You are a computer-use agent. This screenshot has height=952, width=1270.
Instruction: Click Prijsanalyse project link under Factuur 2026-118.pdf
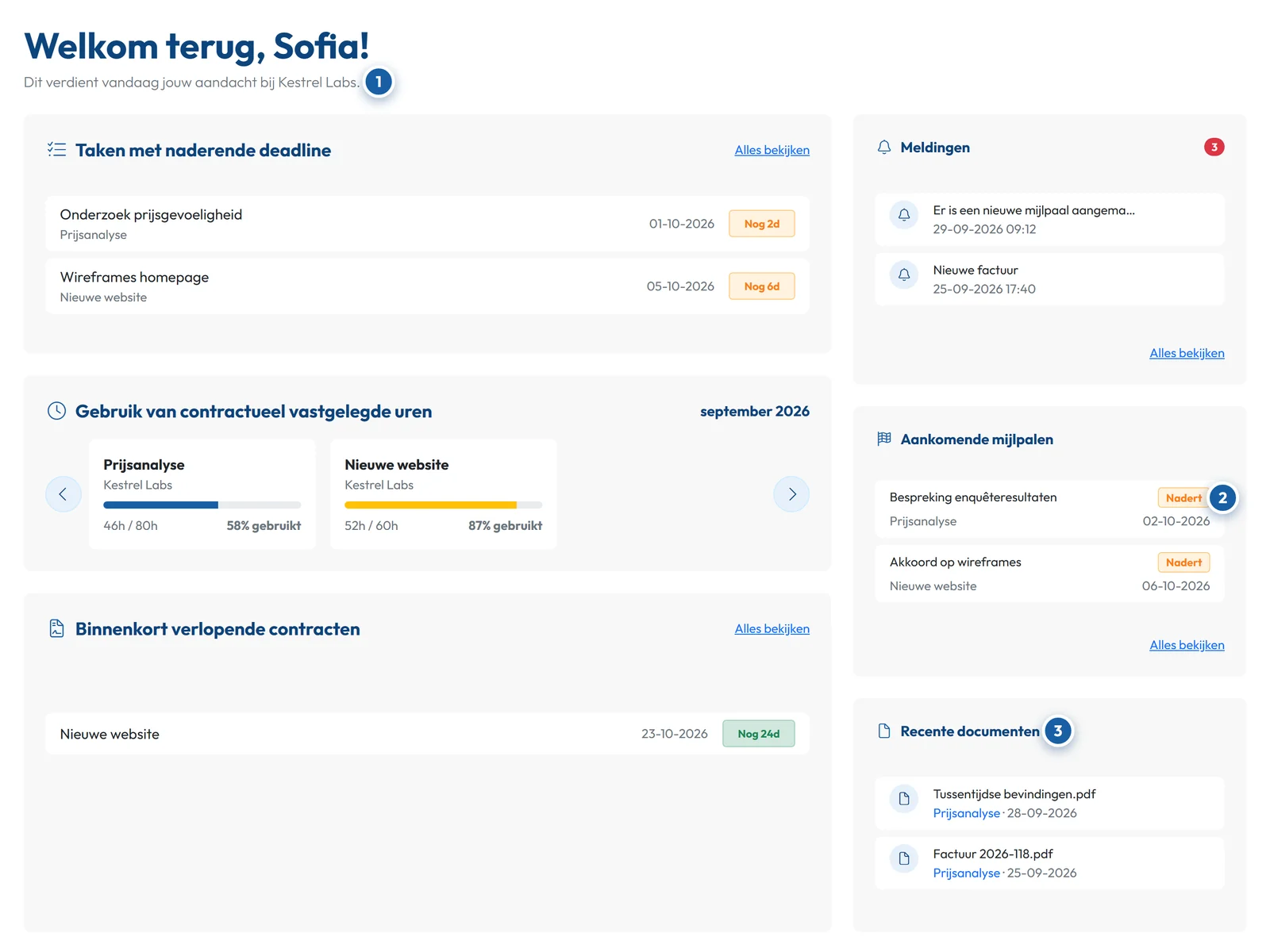click(966, 873)
